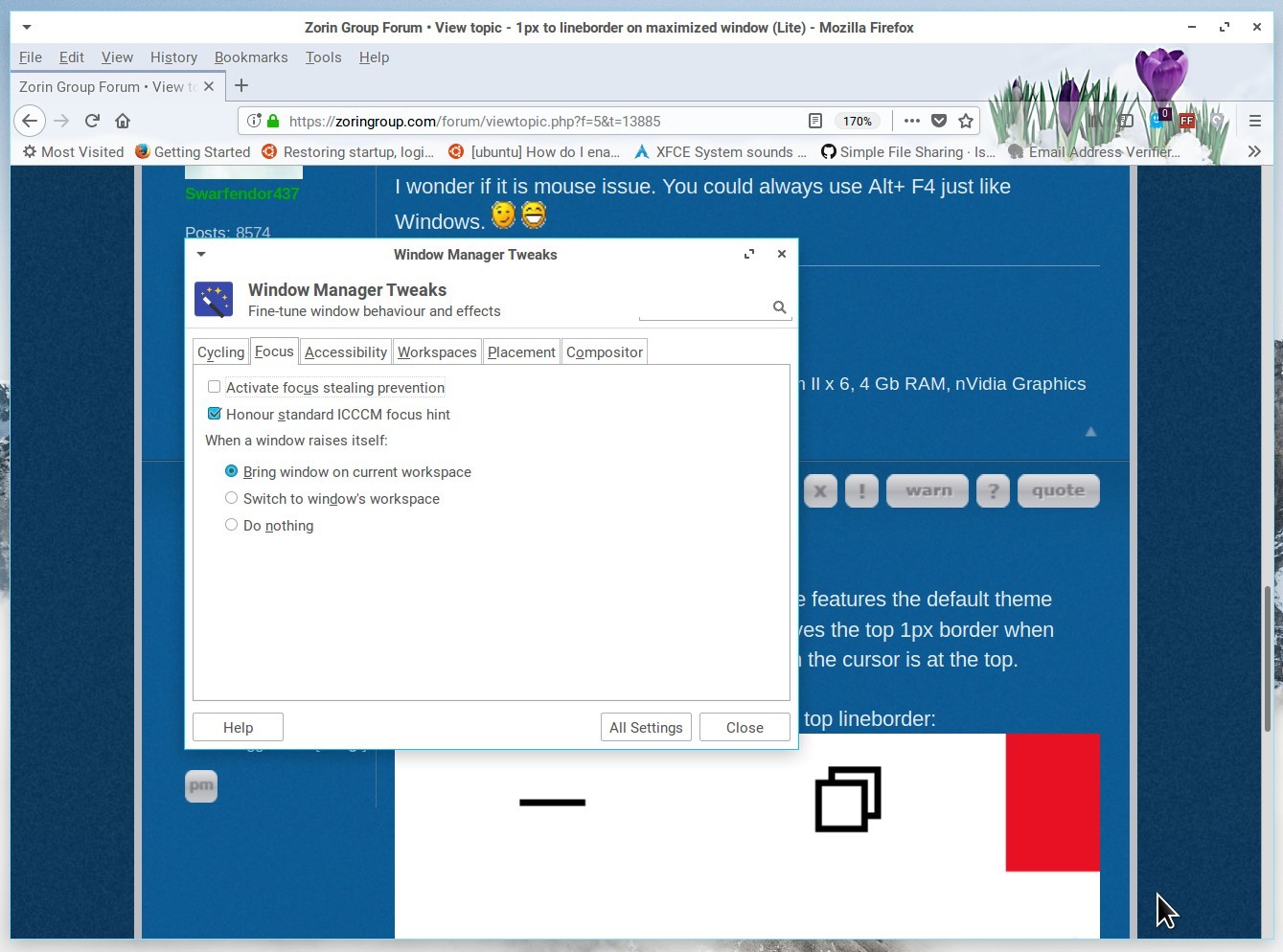The image size is (1283, 952).
Task: Select the Do nothing radio option
Action: pyautogui.click(x=231, y=525)
